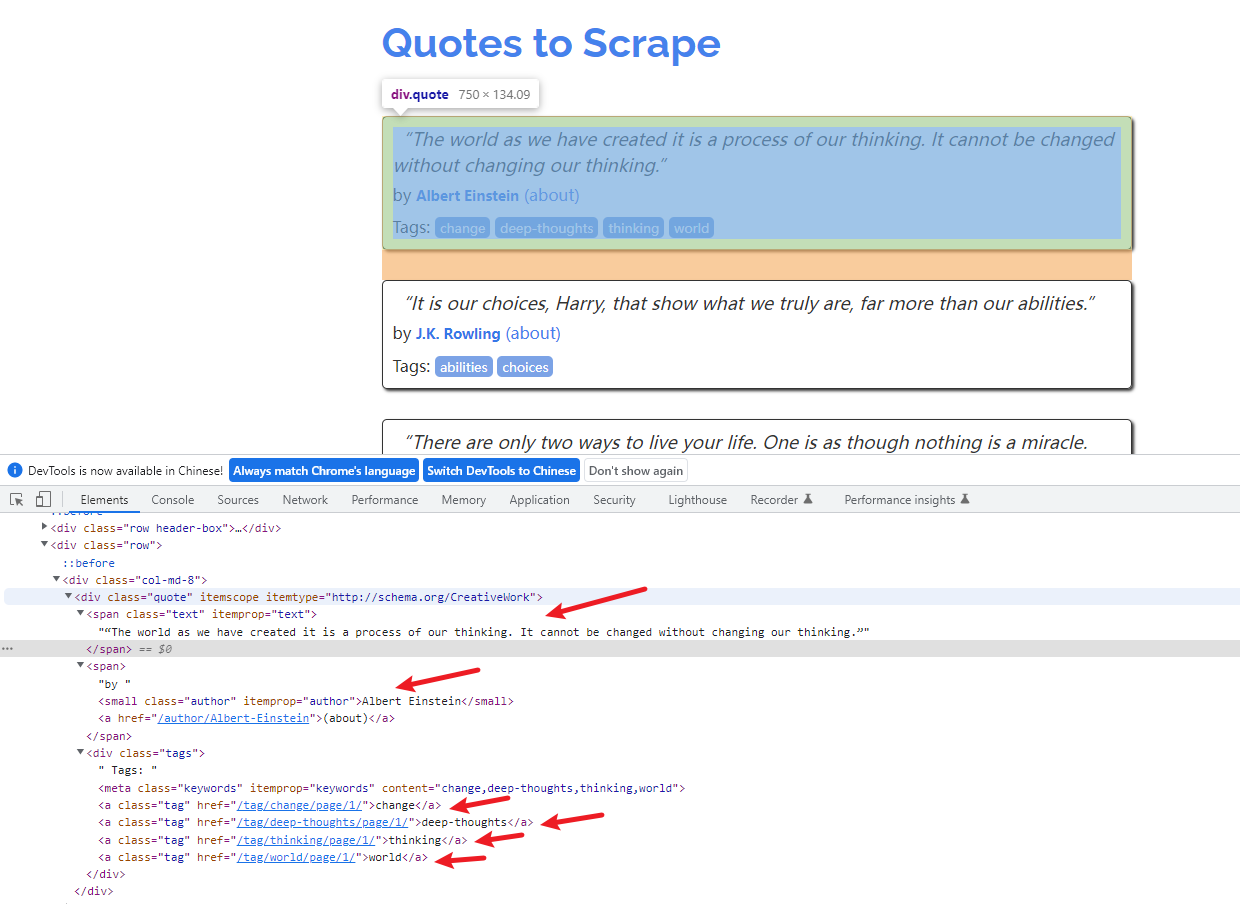Click the J.K. Rowling author name on page
This screenshot has height=904, width=1240.
point(458,334)
